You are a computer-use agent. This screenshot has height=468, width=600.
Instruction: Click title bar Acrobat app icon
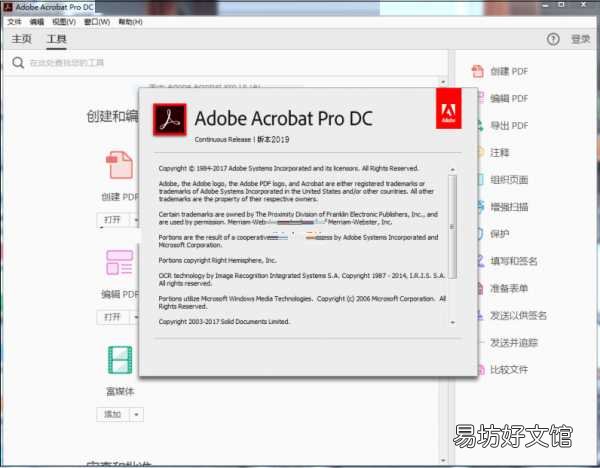[x=8, y=7]
